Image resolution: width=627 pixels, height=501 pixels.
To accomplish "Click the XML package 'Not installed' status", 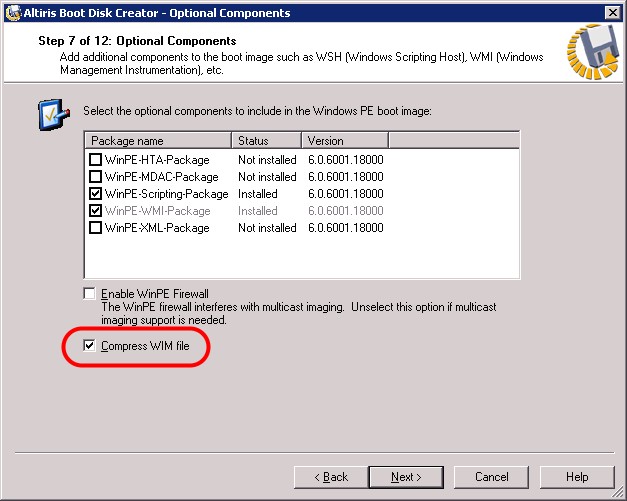I will point(267,228).
